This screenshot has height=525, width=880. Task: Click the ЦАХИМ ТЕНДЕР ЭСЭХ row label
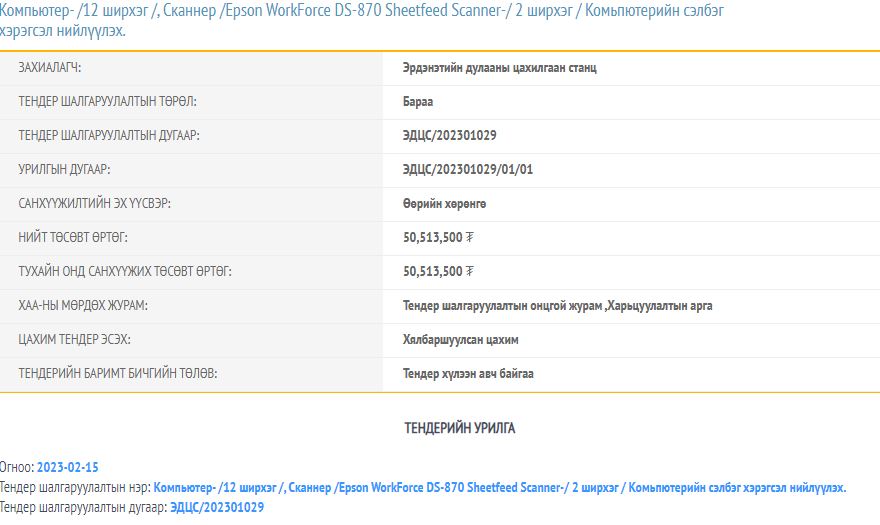click(75, 340)
